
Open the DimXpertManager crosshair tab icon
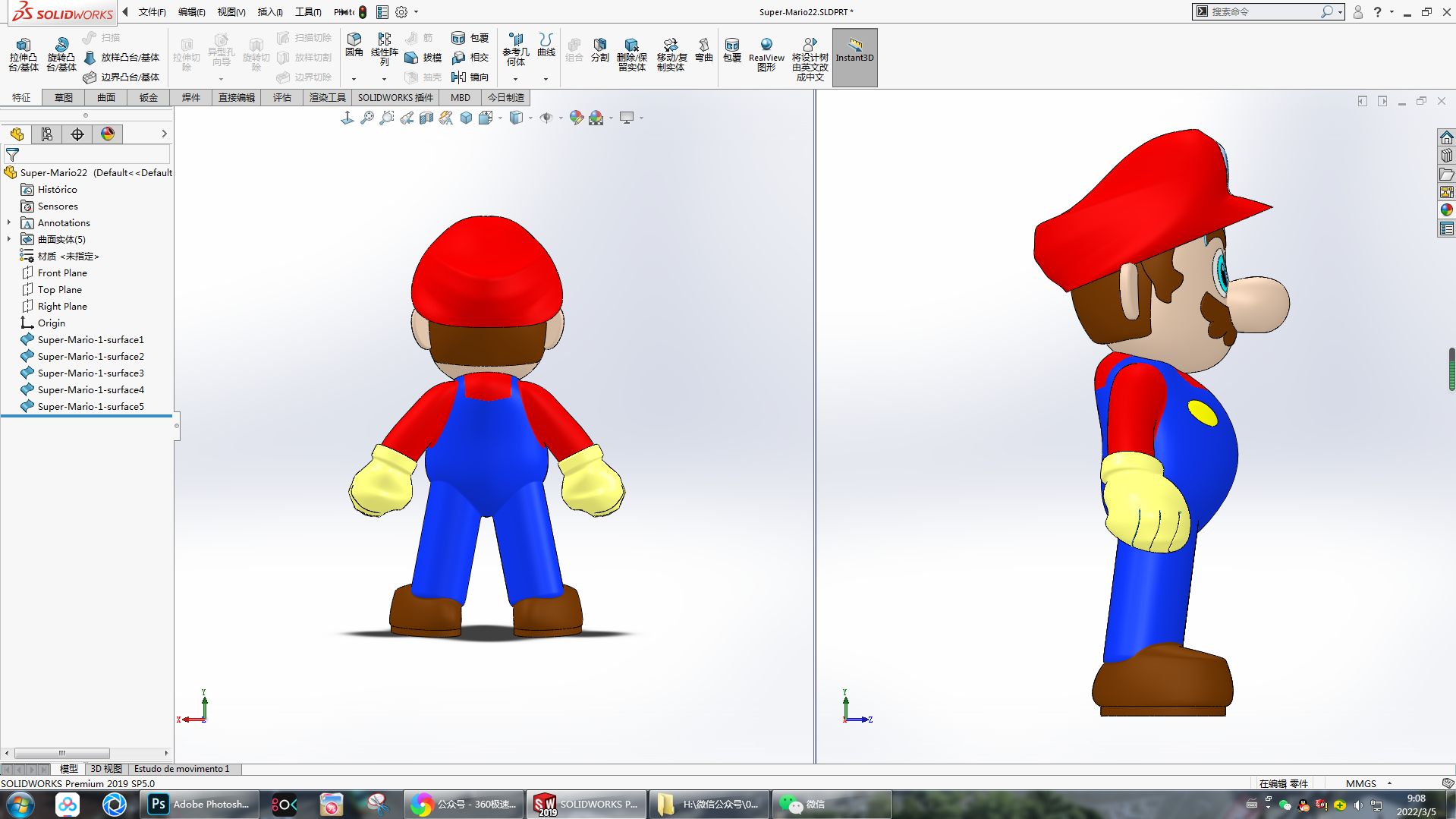coord(77,134)
